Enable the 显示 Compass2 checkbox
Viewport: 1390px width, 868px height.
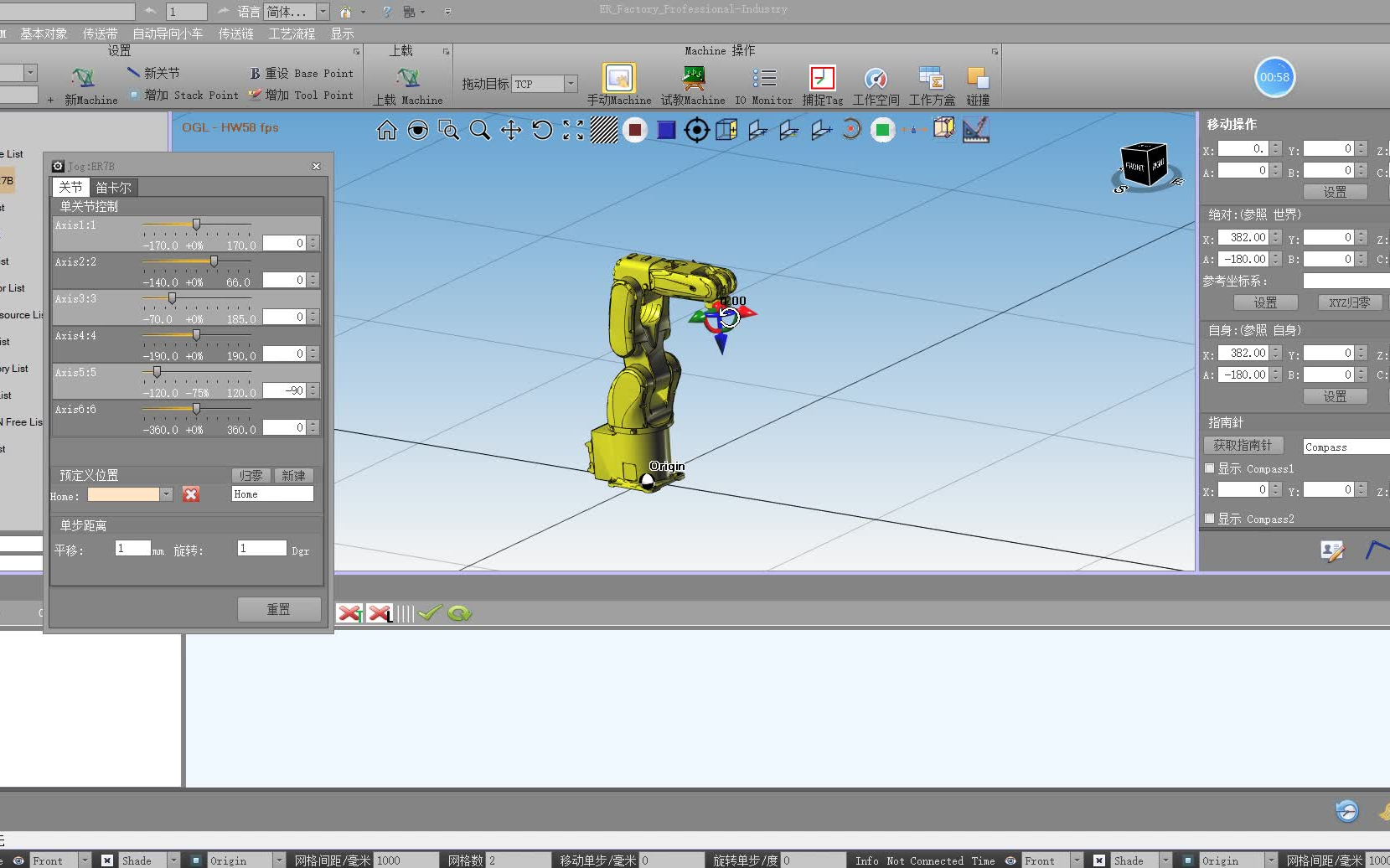(x=1209, y=519)
